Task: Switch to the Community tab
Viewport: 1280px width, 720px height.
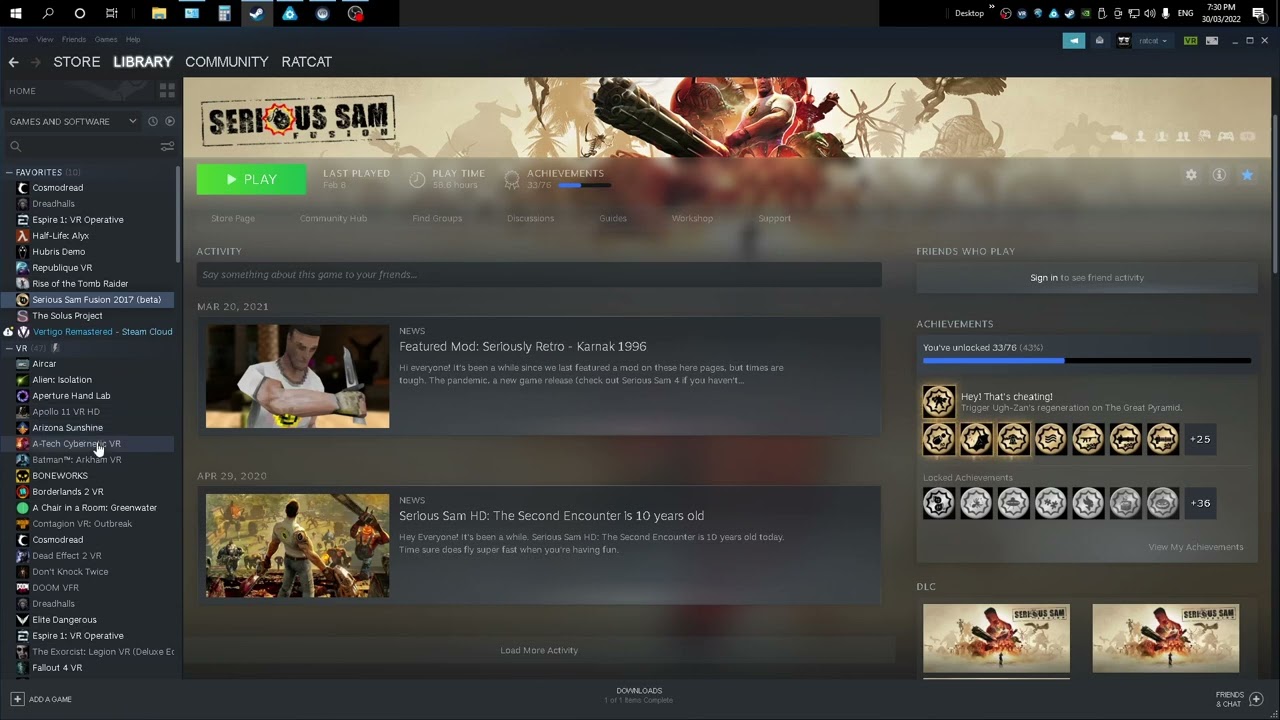Action: click(x=227, y=62)
